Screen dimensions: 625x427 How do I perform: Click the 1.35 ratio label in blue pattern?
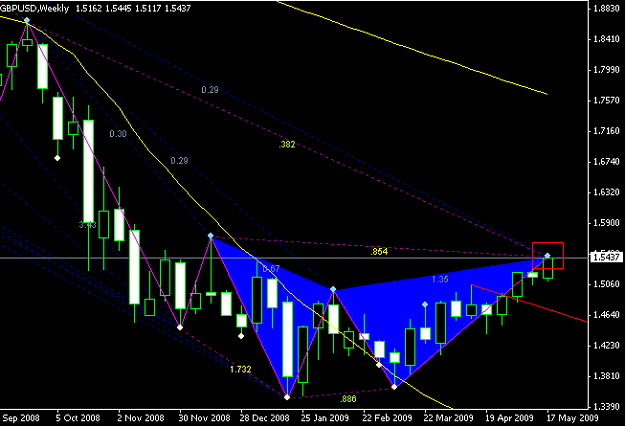click(440, 279)
